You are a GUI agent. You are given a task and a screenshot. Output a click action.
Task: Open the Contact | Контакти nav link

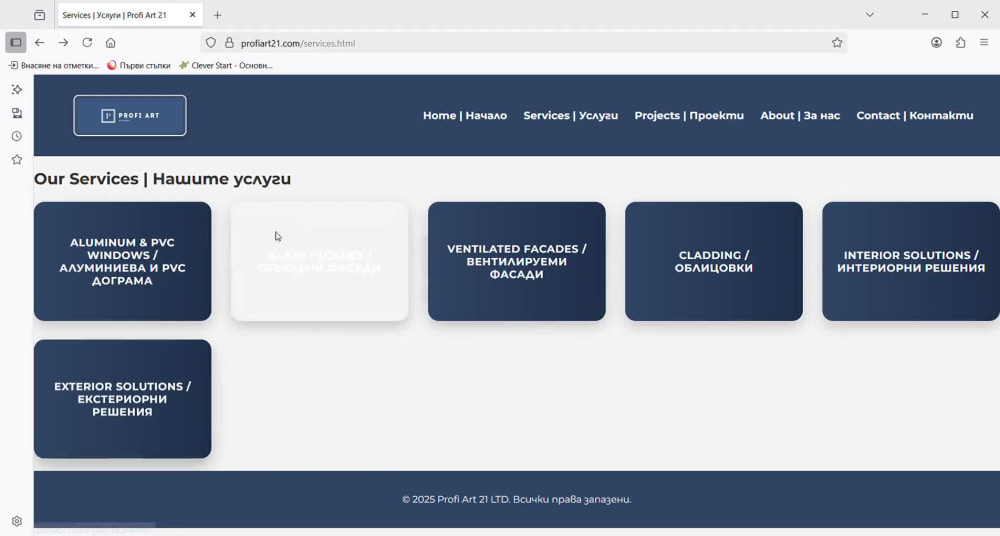915,115
